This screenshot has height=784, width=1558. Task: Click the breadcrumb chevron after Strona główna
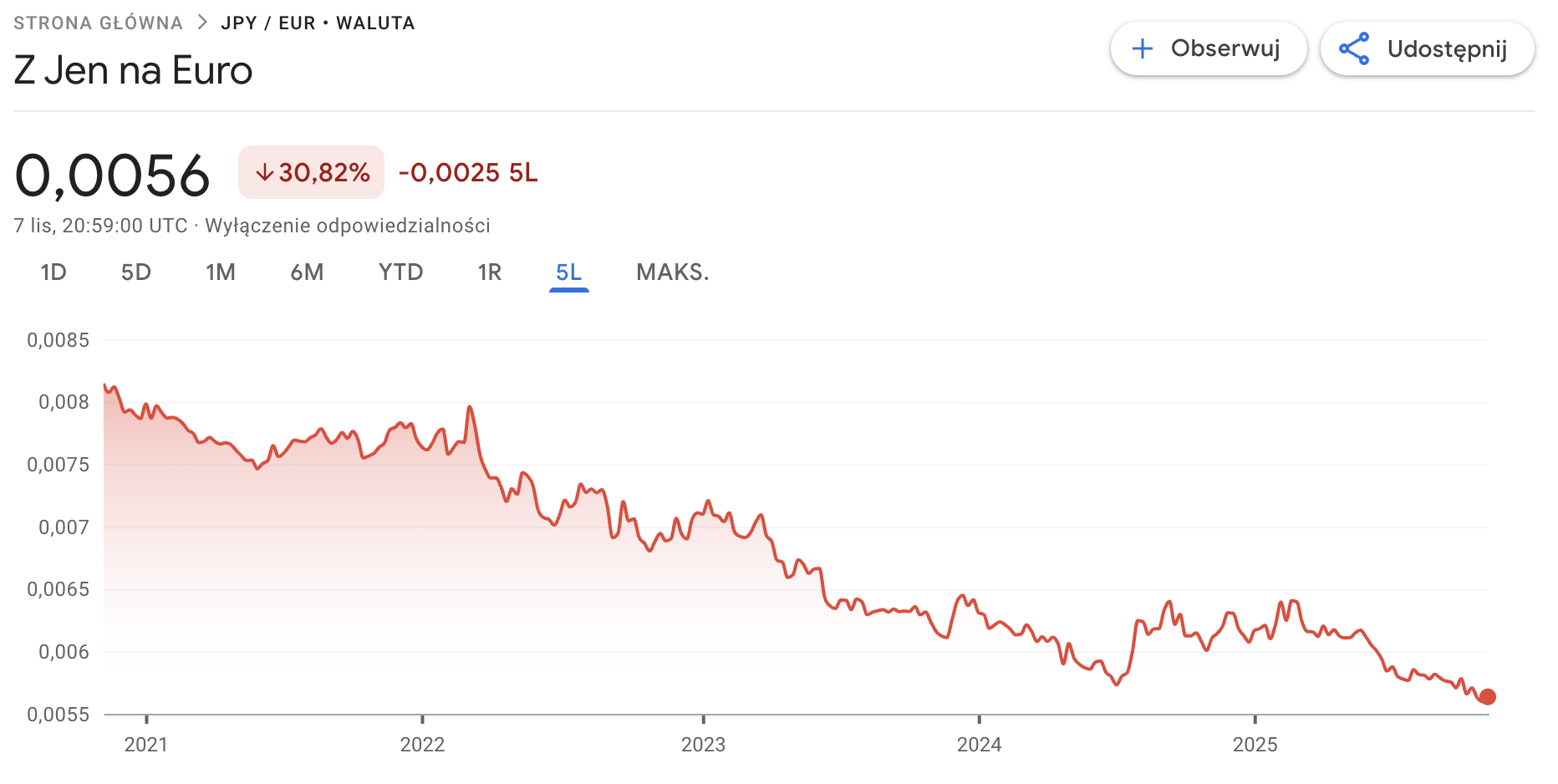(x=201, y=23)
